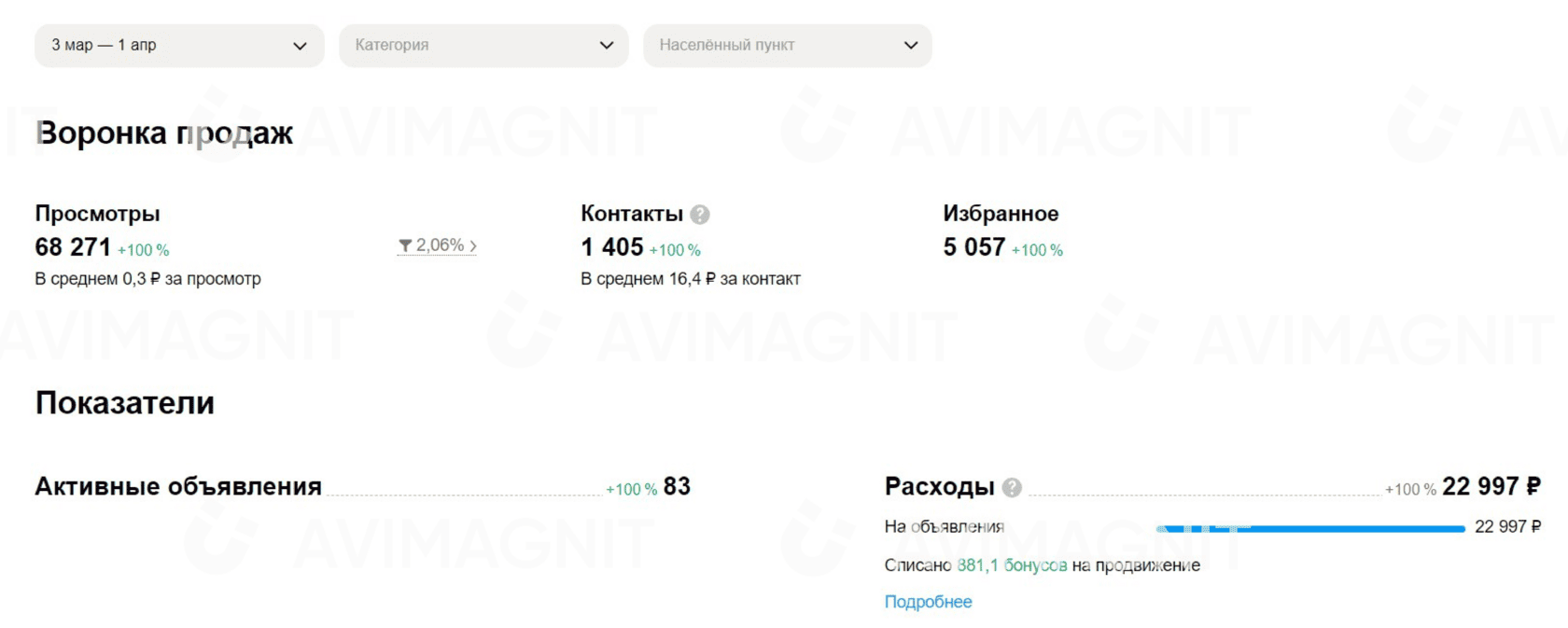1568x628 pixels.
Task: Expand the Категория dropdown
Action: point(483,44)
